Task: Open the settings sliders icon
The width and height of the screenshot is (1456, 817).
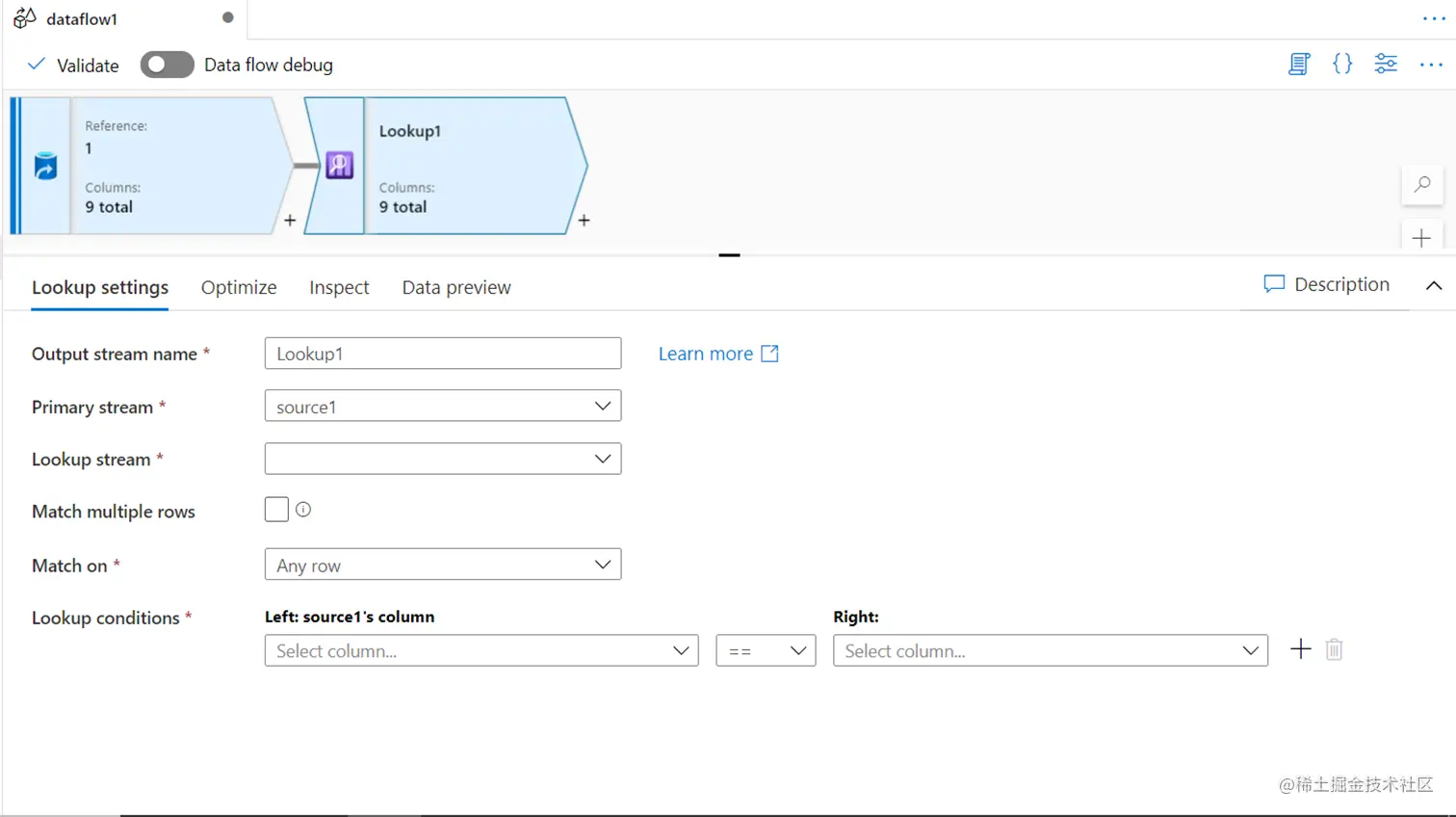Action: 1386,65
